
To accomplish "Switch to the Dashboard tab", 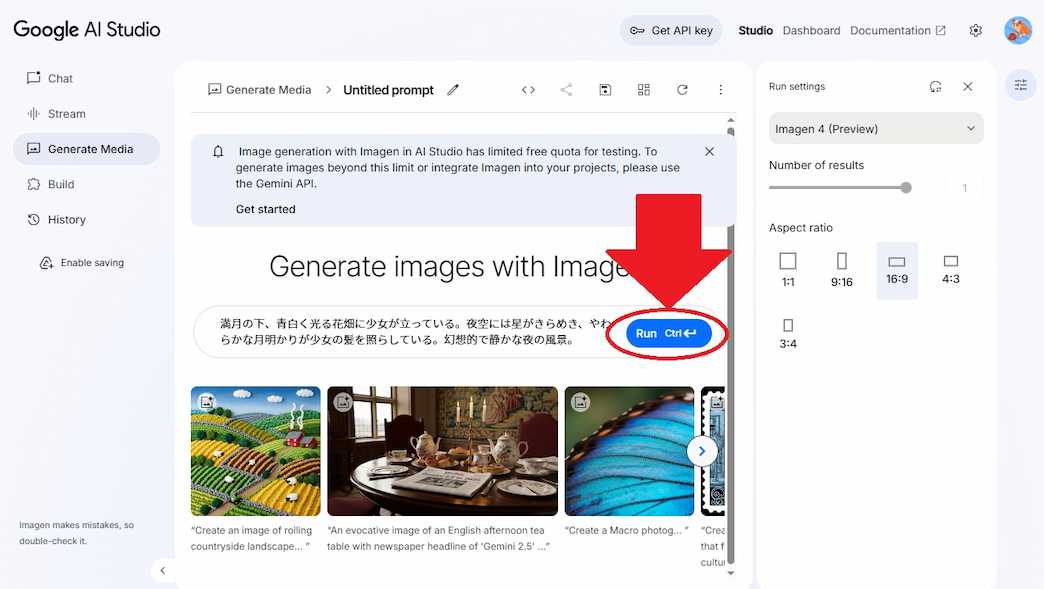I will pos(811,30).
